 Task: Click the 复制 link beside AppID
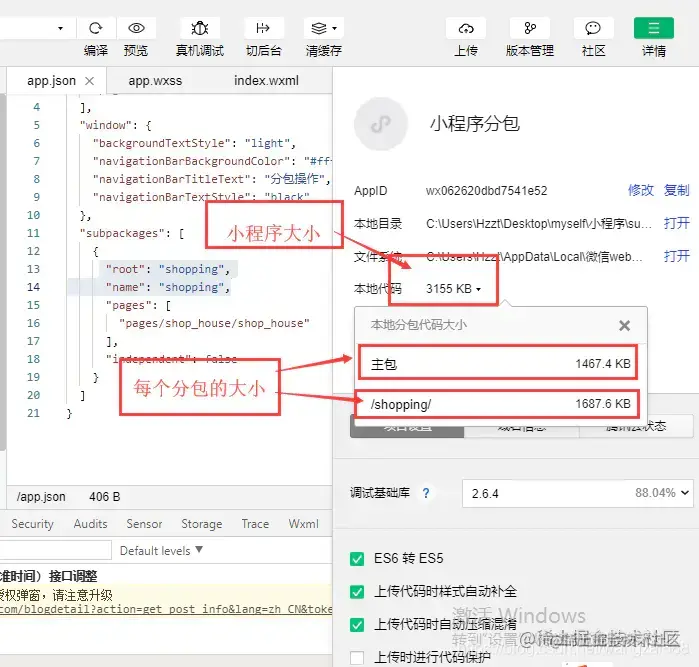click(x=676, y=190)
